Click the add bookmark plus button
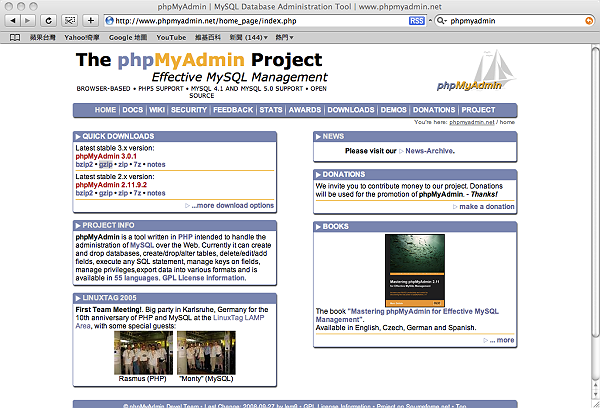Screen dimensions: 600x408 [91, 21]
